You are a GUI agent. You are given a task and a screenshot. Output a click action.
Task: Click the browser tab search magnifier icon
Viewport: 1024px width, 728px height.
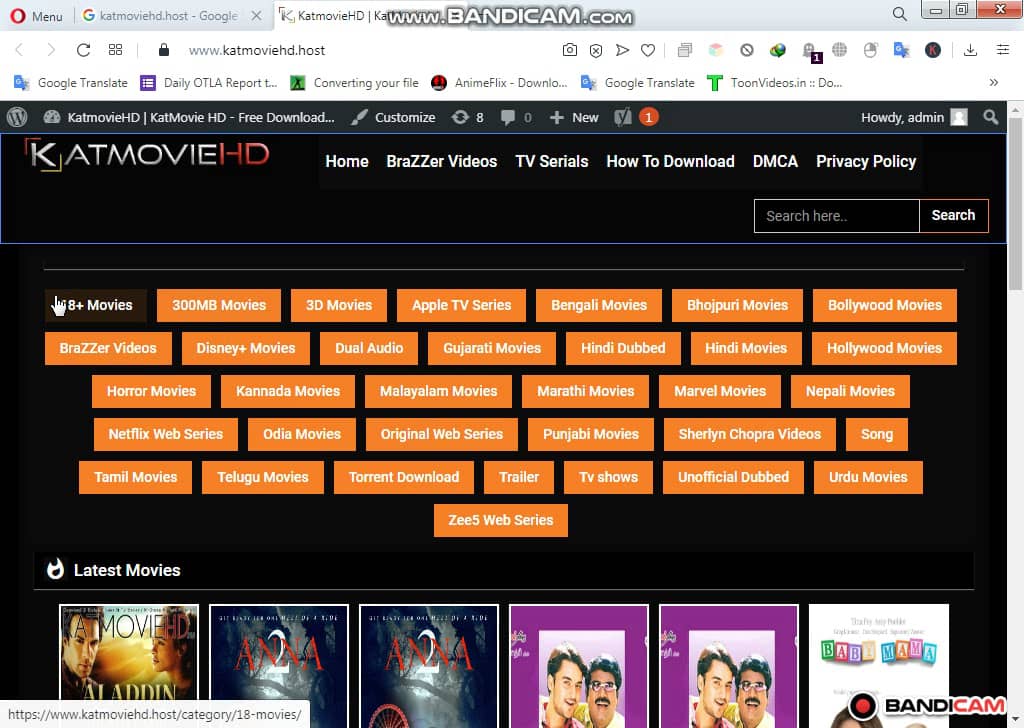tap(899, 14)
